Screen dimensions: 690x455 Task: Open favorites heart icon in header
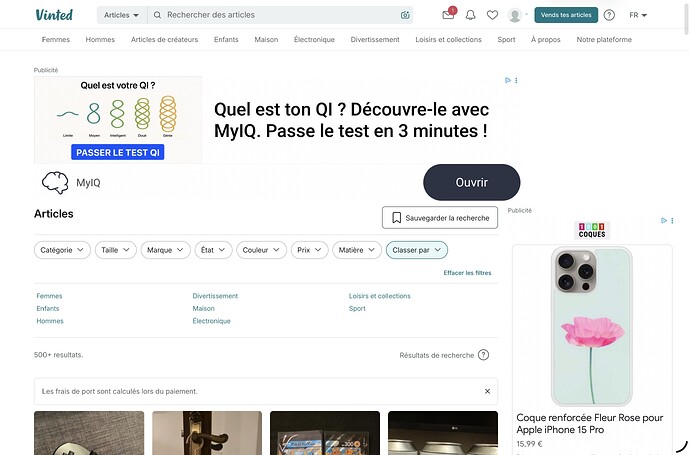[492, 15]
